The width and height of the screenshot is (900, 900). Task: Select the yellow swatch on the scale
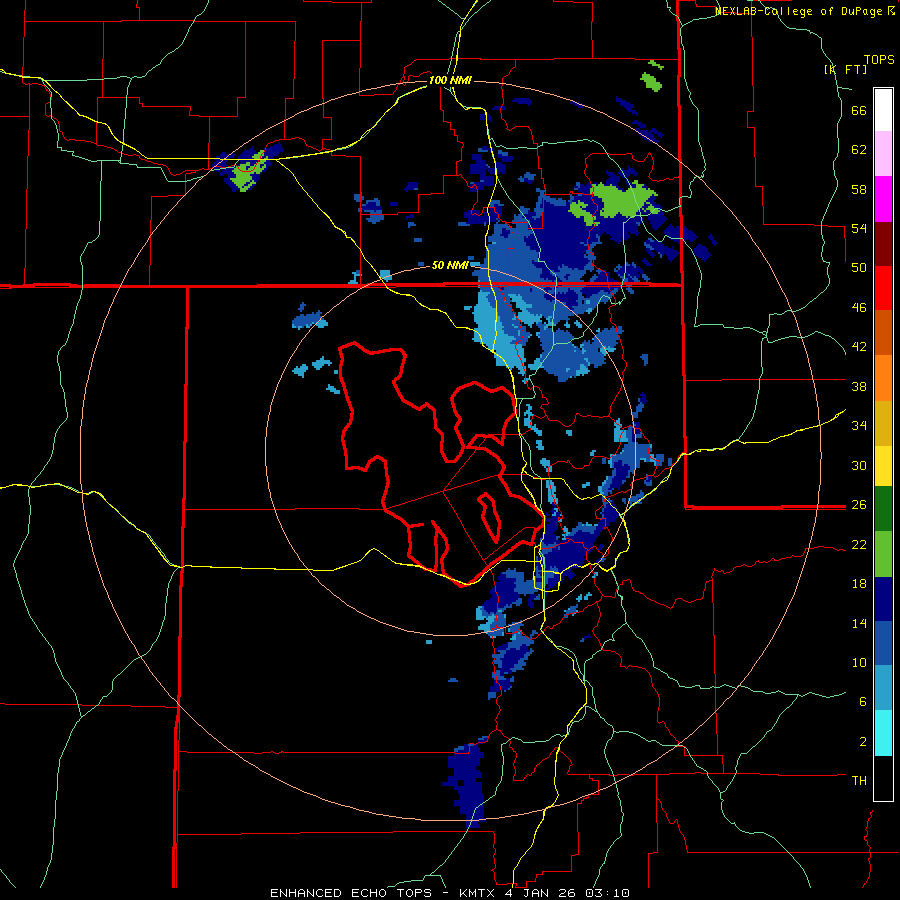pyautogui.click(x=883, y=466)
